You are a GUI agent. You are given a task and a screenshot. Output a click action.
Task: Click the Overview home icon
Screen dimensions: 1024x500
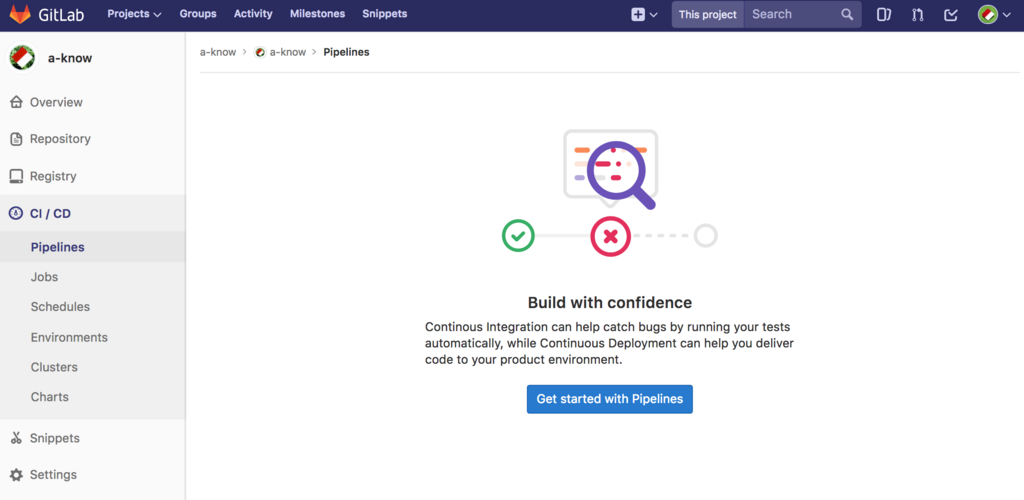(16, 102)
